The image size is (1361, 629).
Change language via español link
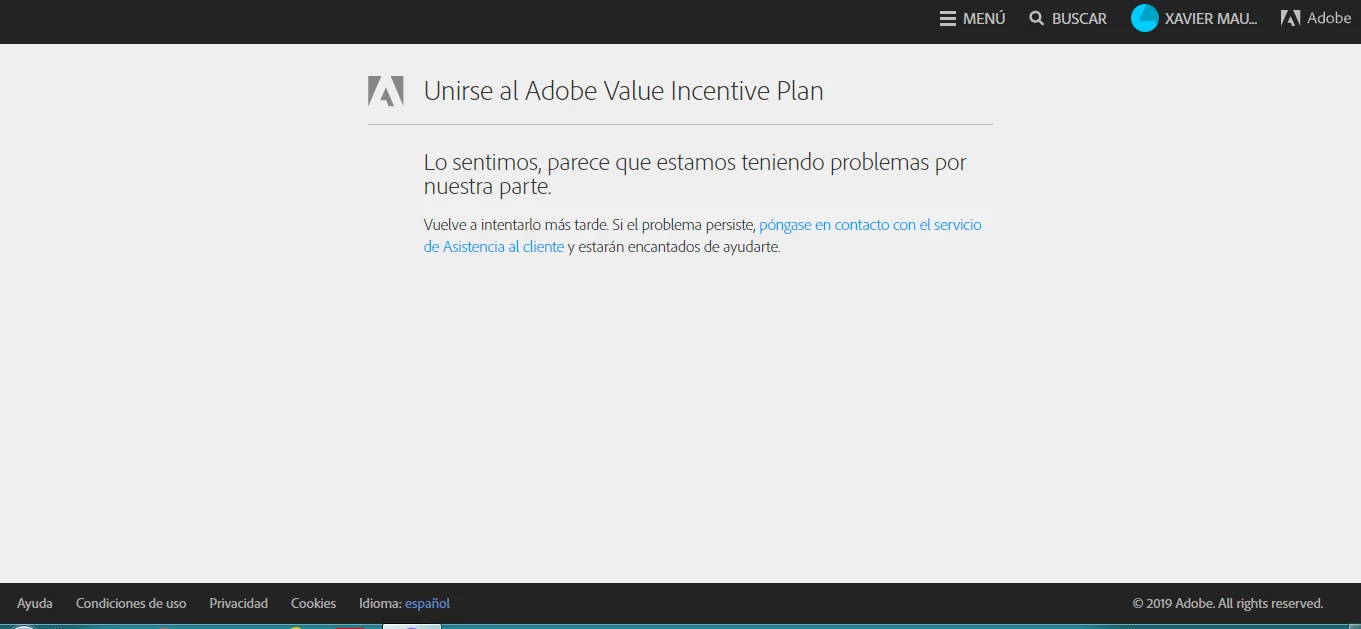[427, 603]
